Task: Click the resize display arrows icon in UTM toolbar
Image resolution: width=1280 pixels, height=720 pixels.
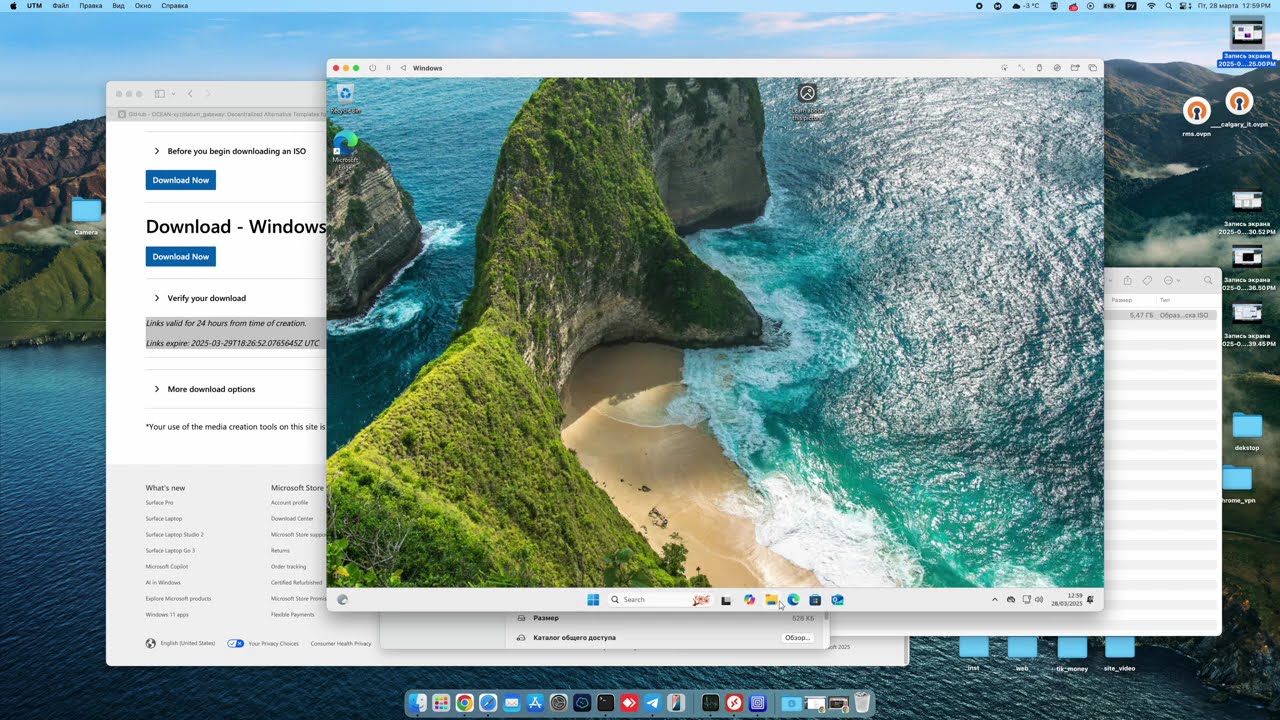Action: tap(1021, 68)
